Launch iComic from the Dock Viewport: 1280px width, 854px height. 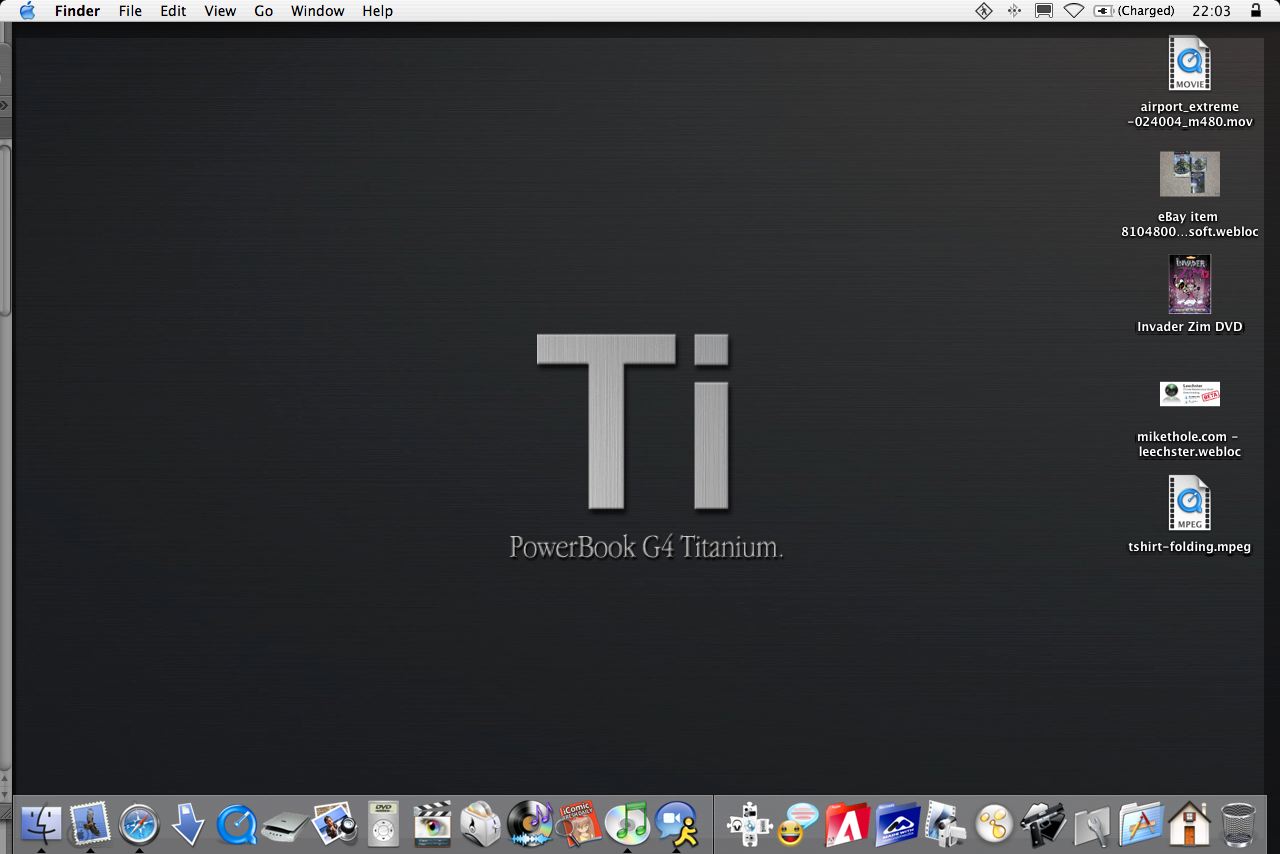pyautogui.click(x=579, y=824)
